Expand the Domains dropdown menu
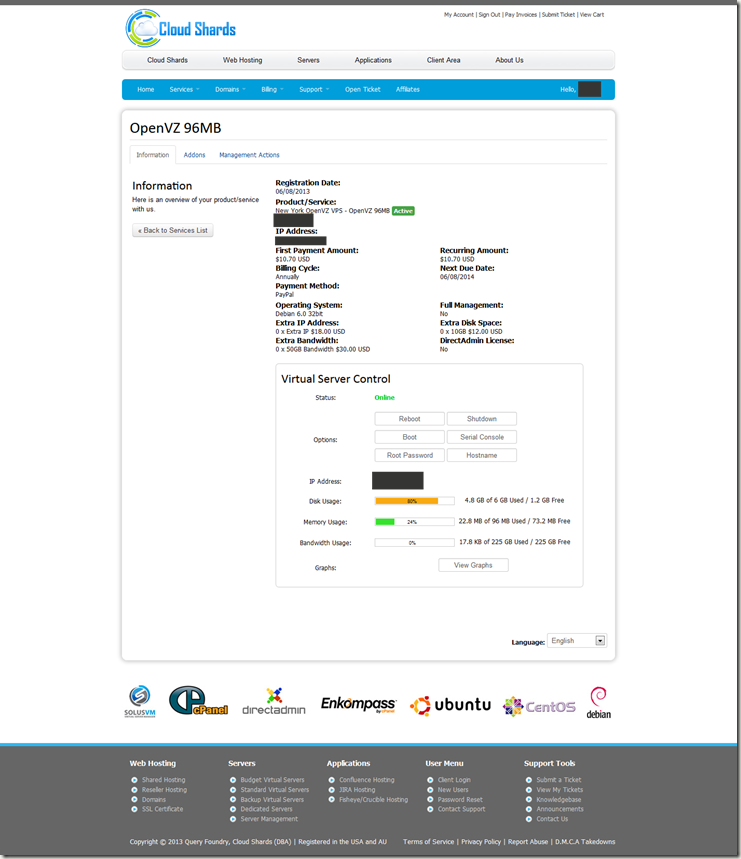741x859 pixels. coord(230,89)
